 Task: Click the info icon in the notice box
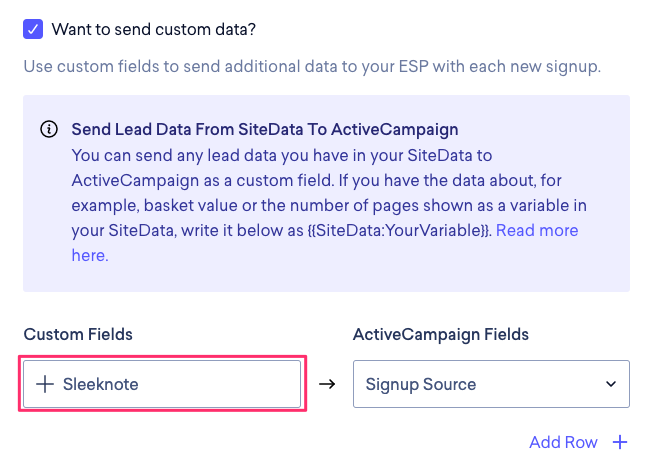(48, 130)
